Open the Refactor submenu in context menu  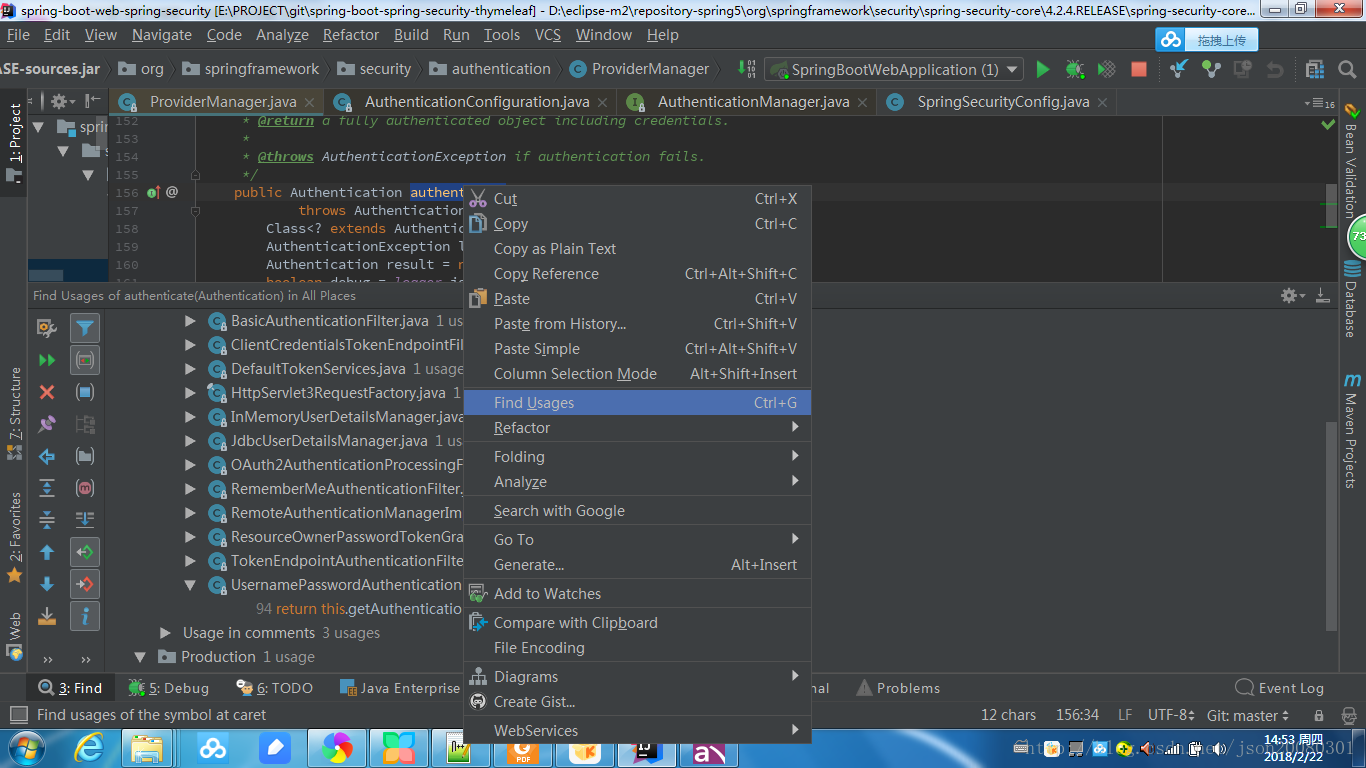coord(638,427)
